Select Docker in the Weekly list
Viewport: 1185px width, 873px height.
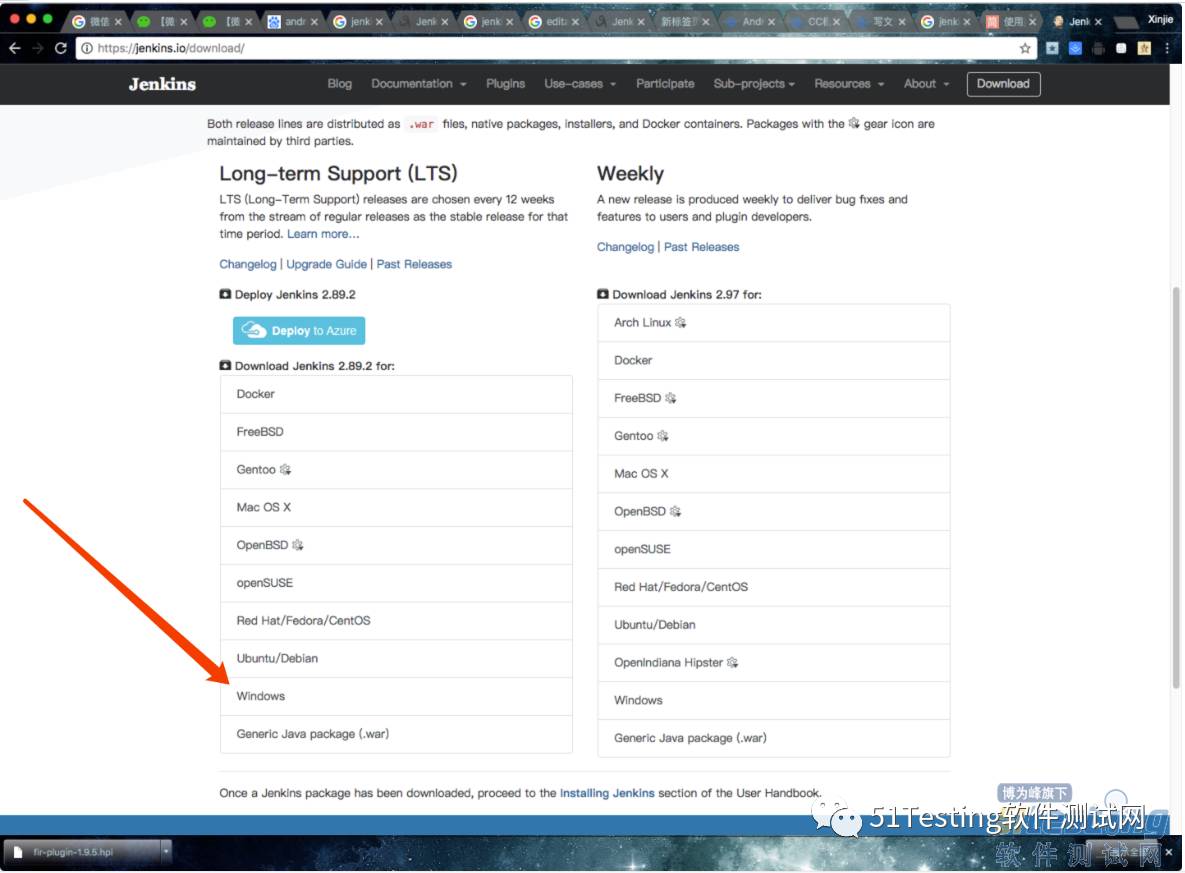click(x=774, y=361)
